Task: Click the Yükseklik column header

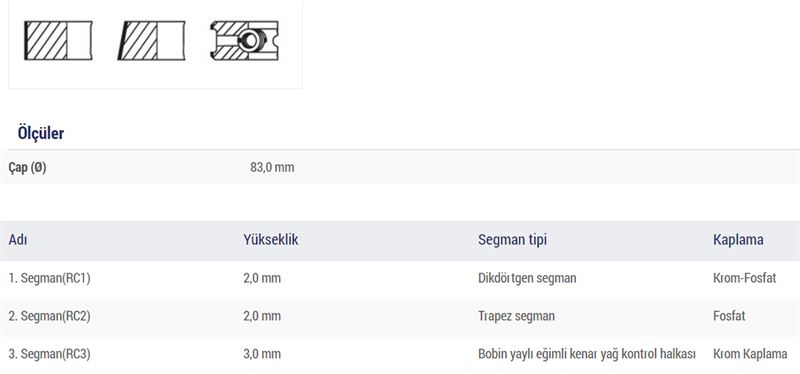Action: [271, 240]
